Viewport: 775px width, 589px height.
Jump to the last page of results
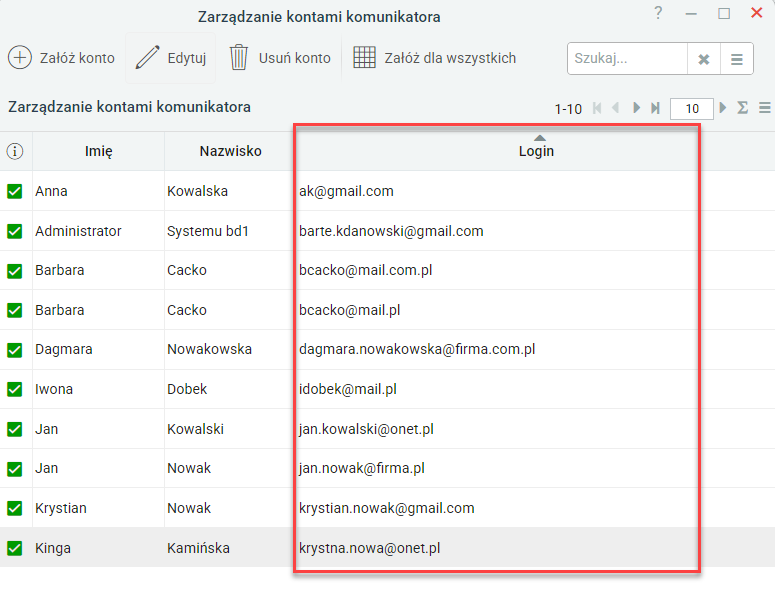click(x=655, y=108)
